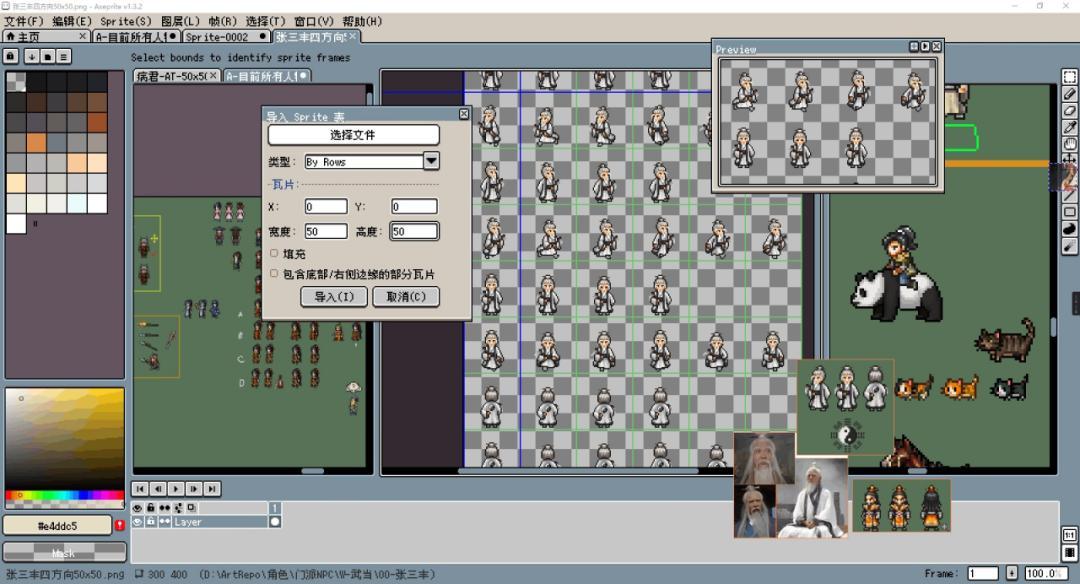The height and width of the screenshot is (584, 1080).
Task: Open the 图层(L) menu
Action: coord(180,21)
